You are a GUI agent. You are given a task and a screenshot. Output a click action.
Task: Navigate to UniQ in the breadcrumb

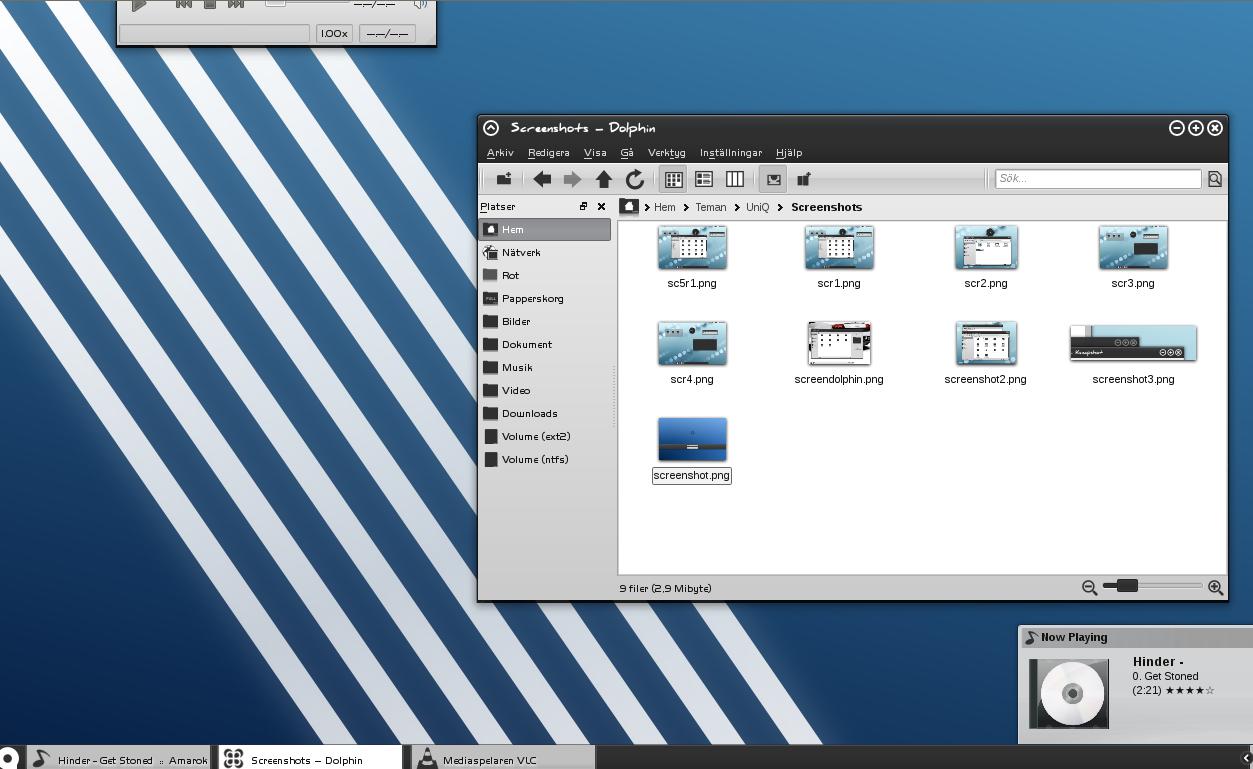[757, 207]
